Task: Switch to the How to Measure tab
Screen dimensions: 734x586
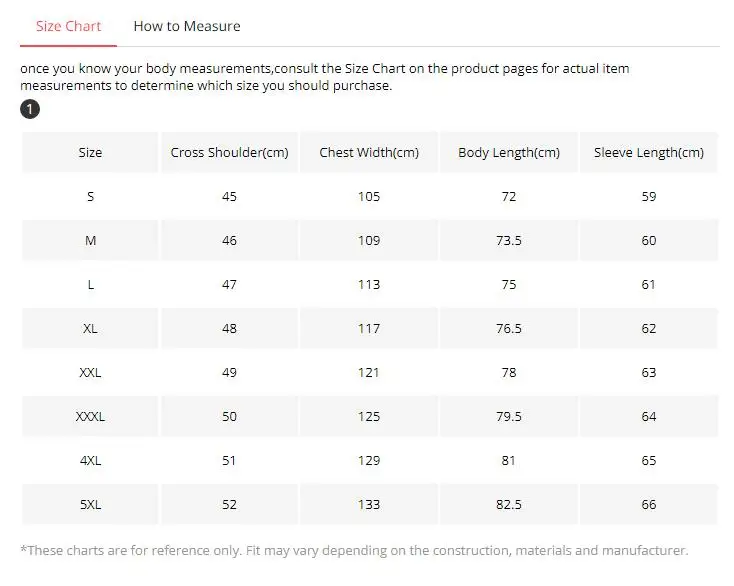Action: (186, 26)
